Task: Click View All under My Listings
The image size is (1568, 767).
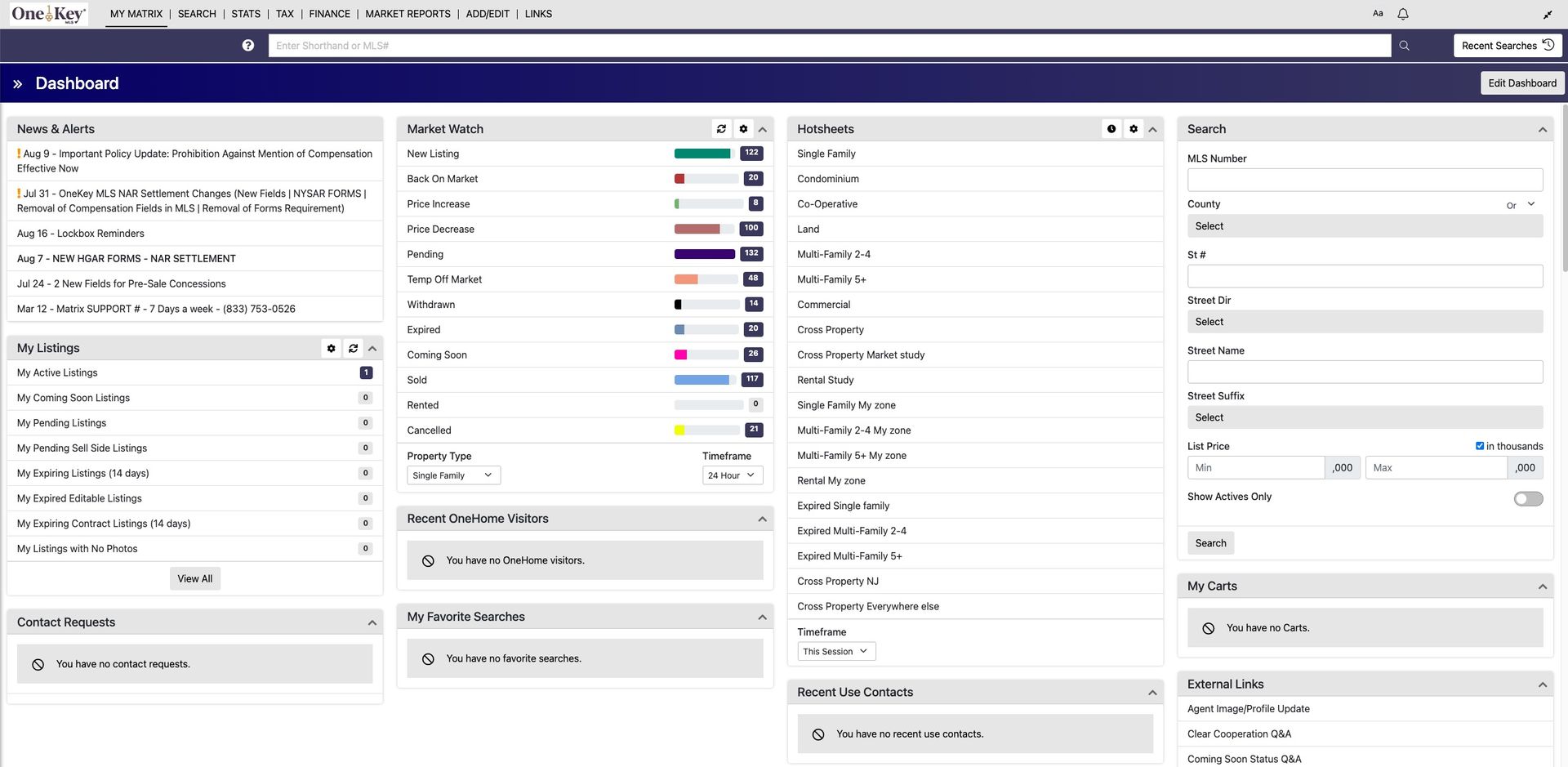Action: (x=194, y=578)
